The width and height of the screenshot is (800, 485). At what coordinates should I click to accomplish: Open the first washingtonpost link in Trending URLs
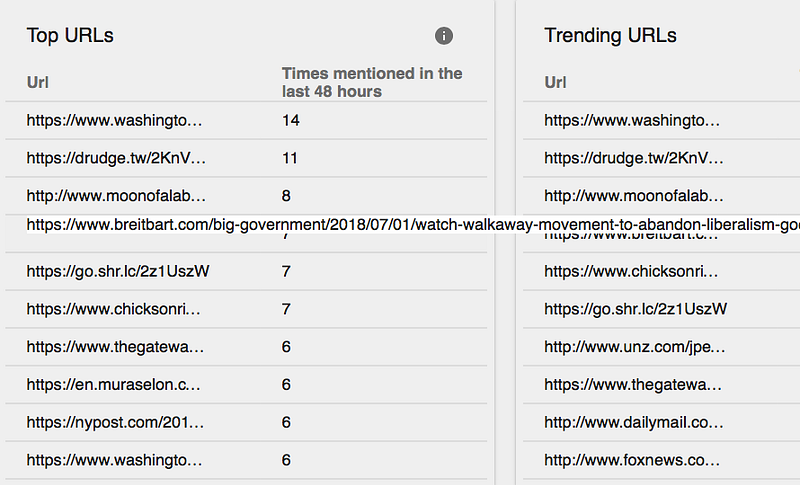(632, 121)
